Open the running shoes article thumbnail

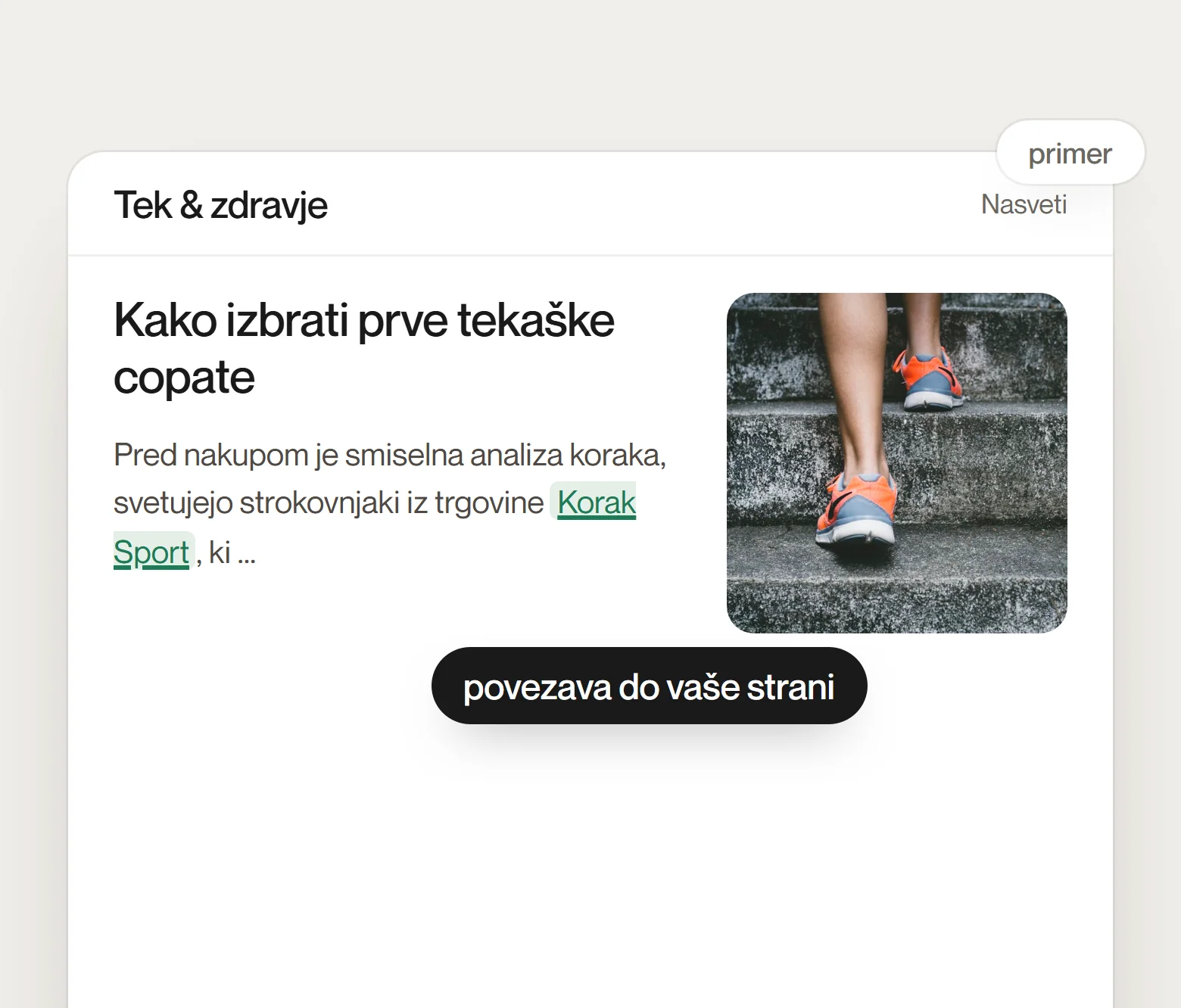896,462
